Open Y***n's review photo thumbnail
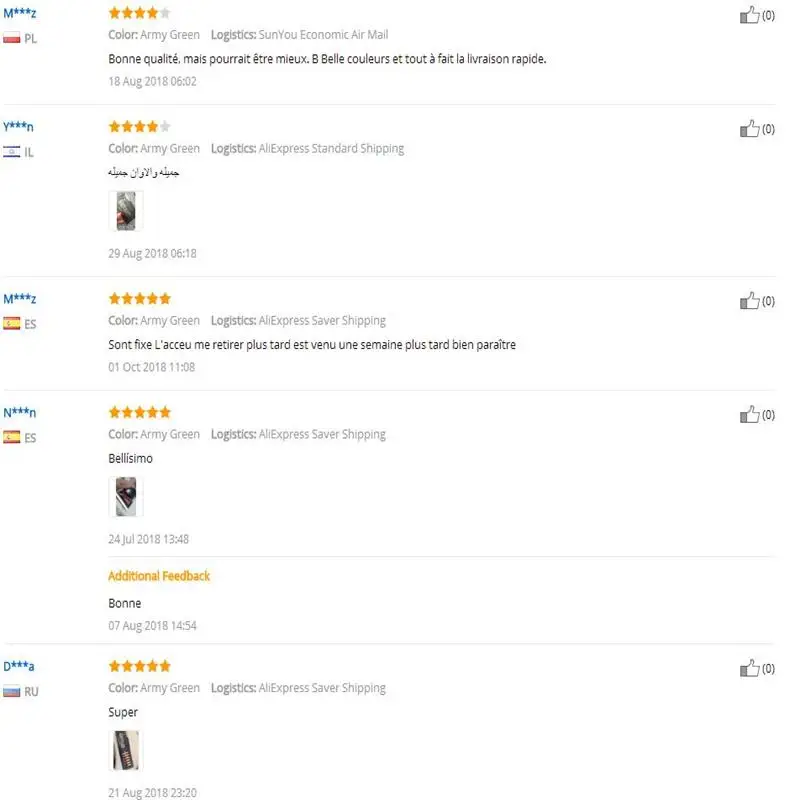The width and height of the screenshot is (800, 800). [x=126, y=211]
